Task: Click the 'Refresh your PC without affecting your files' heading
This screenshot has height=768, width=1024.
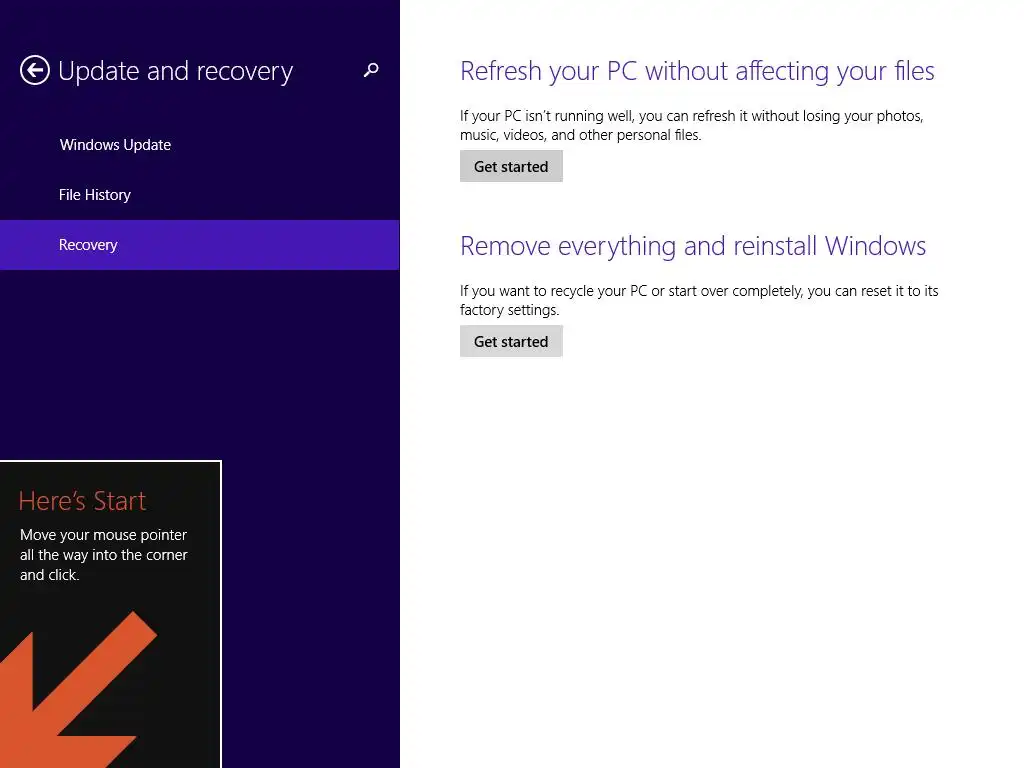Action: pos(697,71)
